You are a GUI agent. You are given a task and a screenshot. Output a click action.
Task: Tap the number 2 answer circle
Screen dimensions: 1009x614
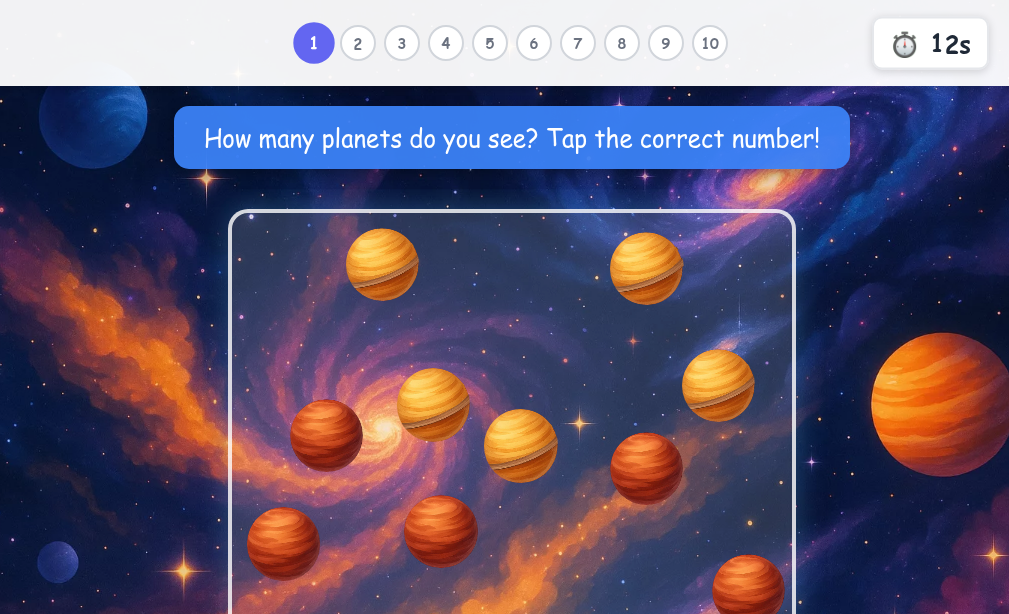[358, 43]
